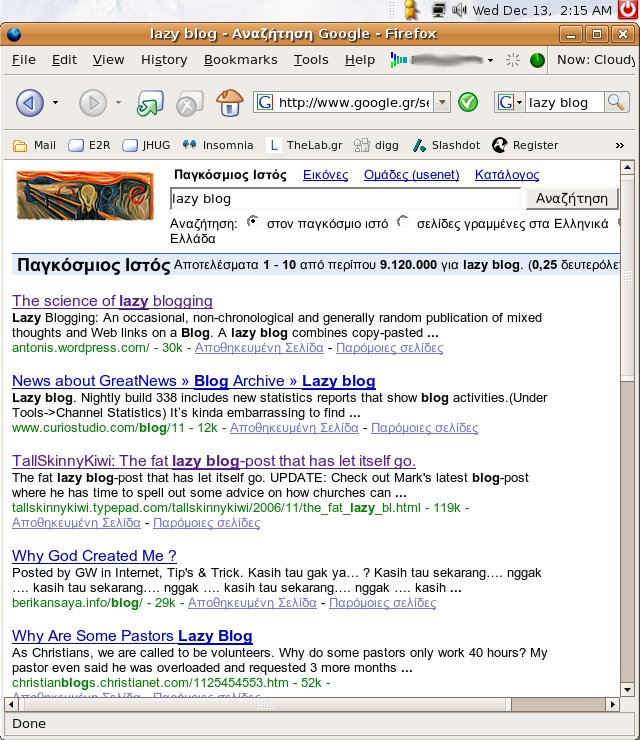
Task: Open 'The science of lazy blogging' result
Action: click(x=112, y=301)
